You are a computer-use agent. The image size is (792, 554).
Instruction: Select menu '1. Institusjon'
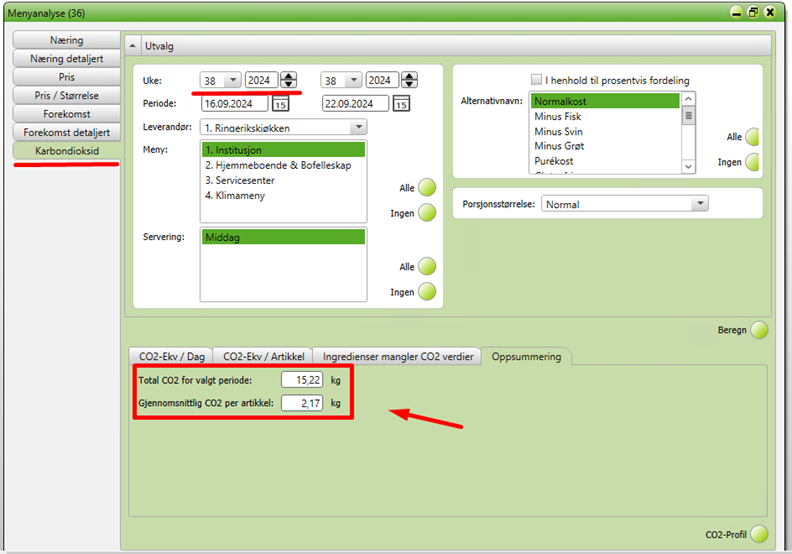[283, 150]
